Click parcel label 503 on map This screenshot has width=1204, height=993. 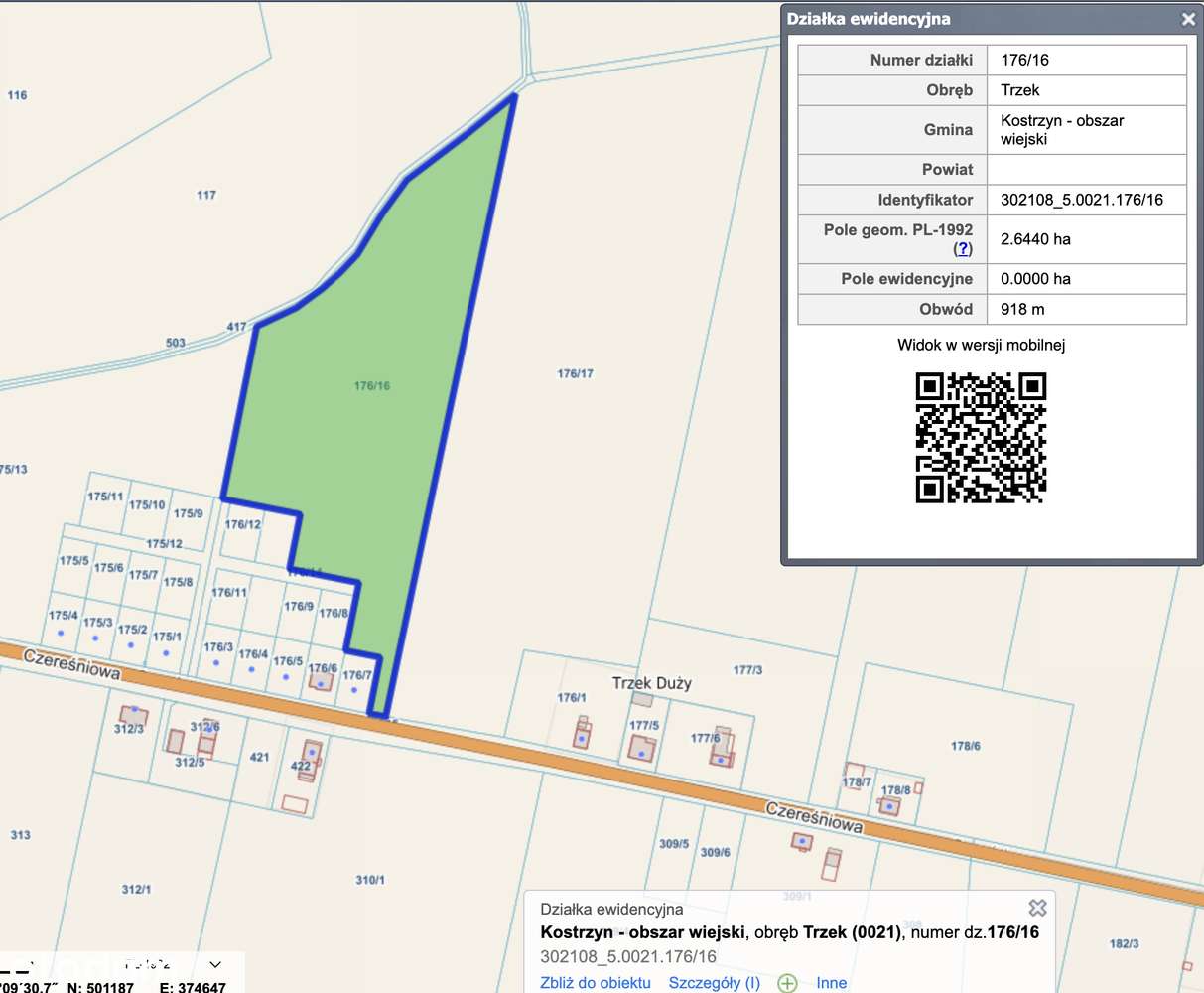click(176, 343)
